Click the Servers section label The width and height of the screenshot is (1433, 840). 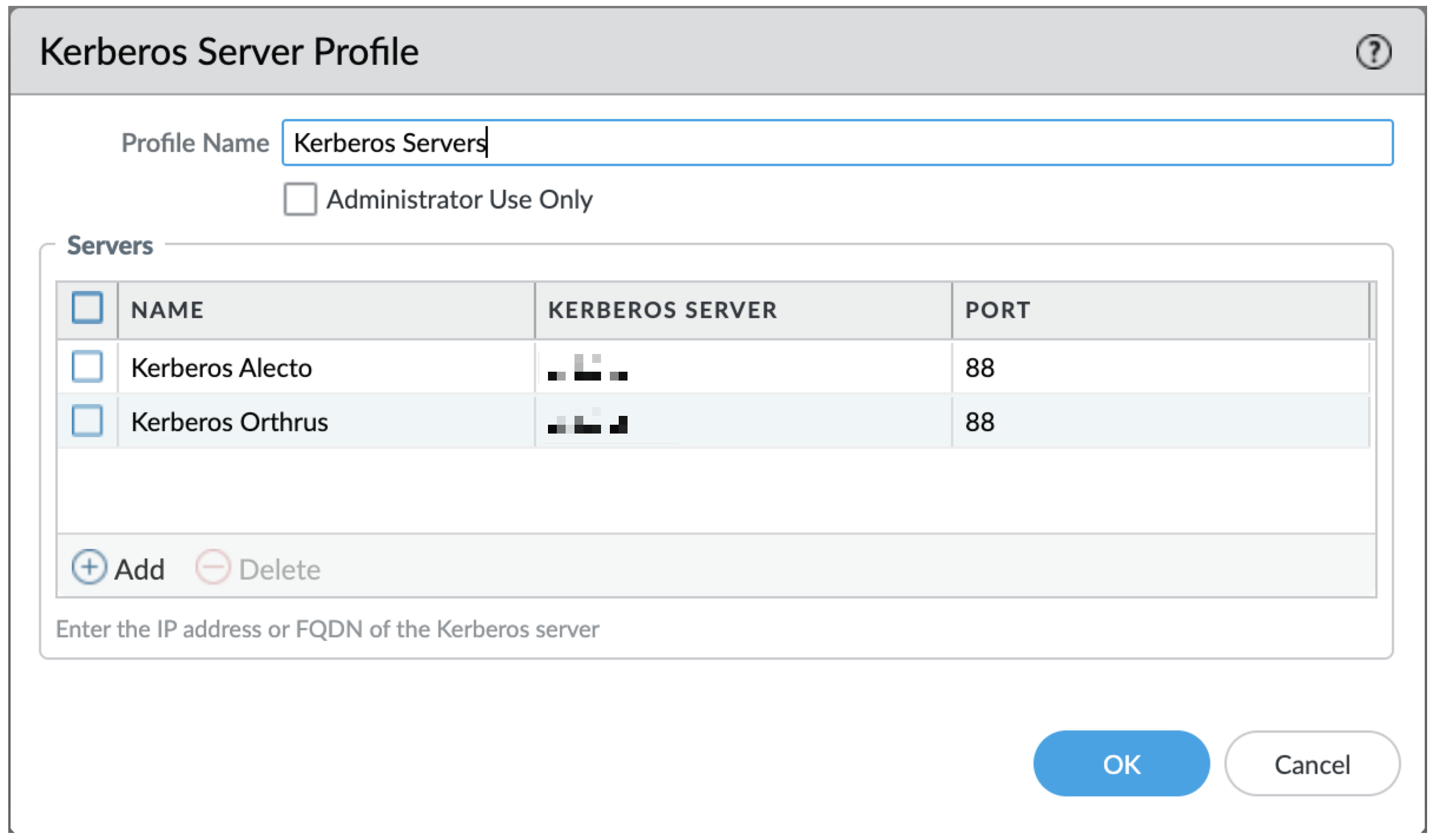[110, 246]
